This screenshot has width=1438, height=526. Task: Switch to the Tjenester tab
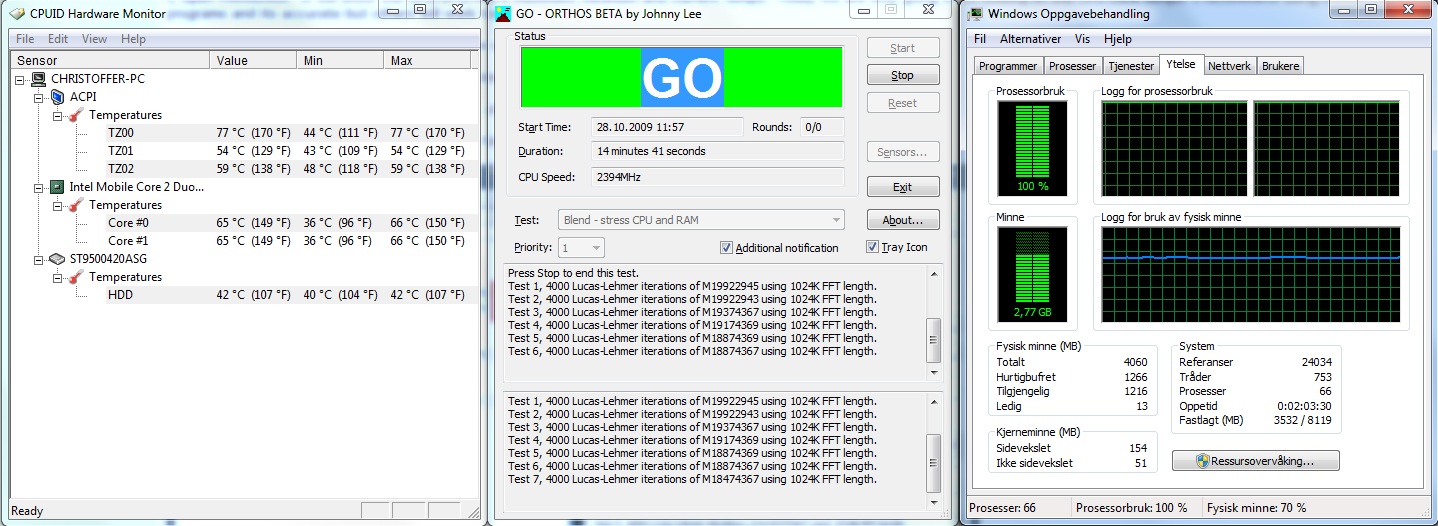tap(1130, 66)
